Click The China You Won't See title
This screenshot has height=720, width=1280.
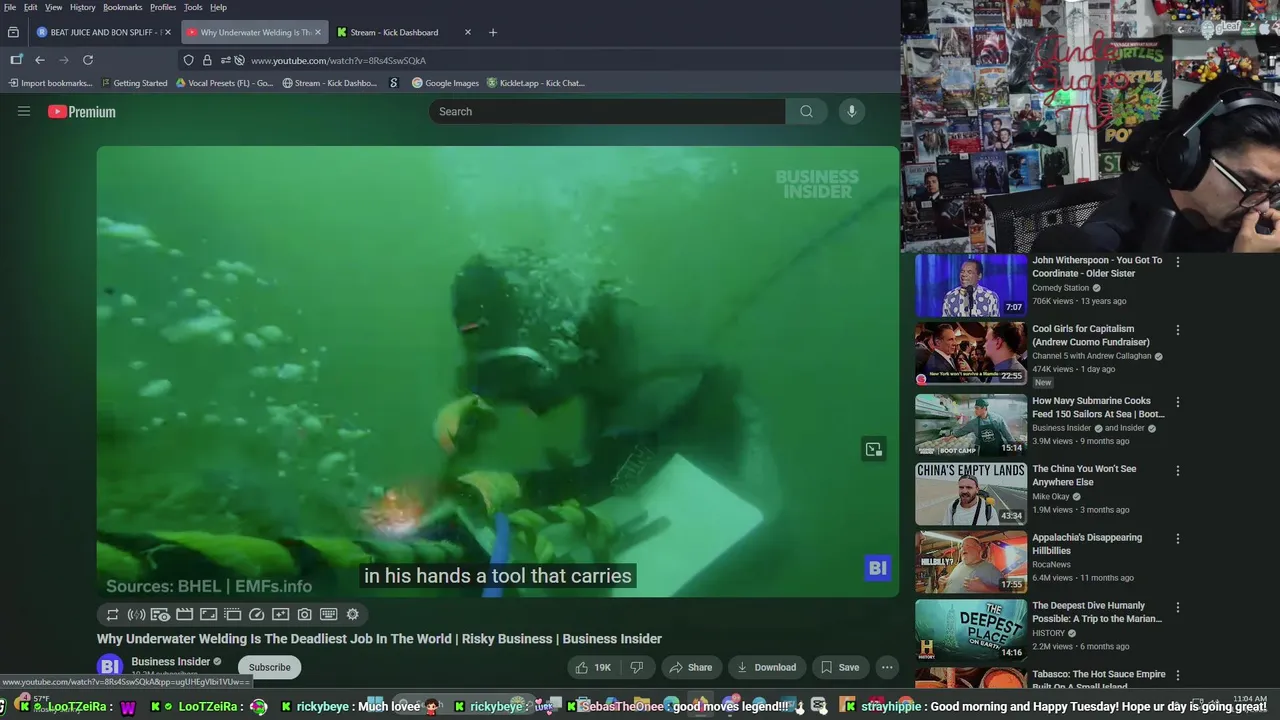point(1084,475)
